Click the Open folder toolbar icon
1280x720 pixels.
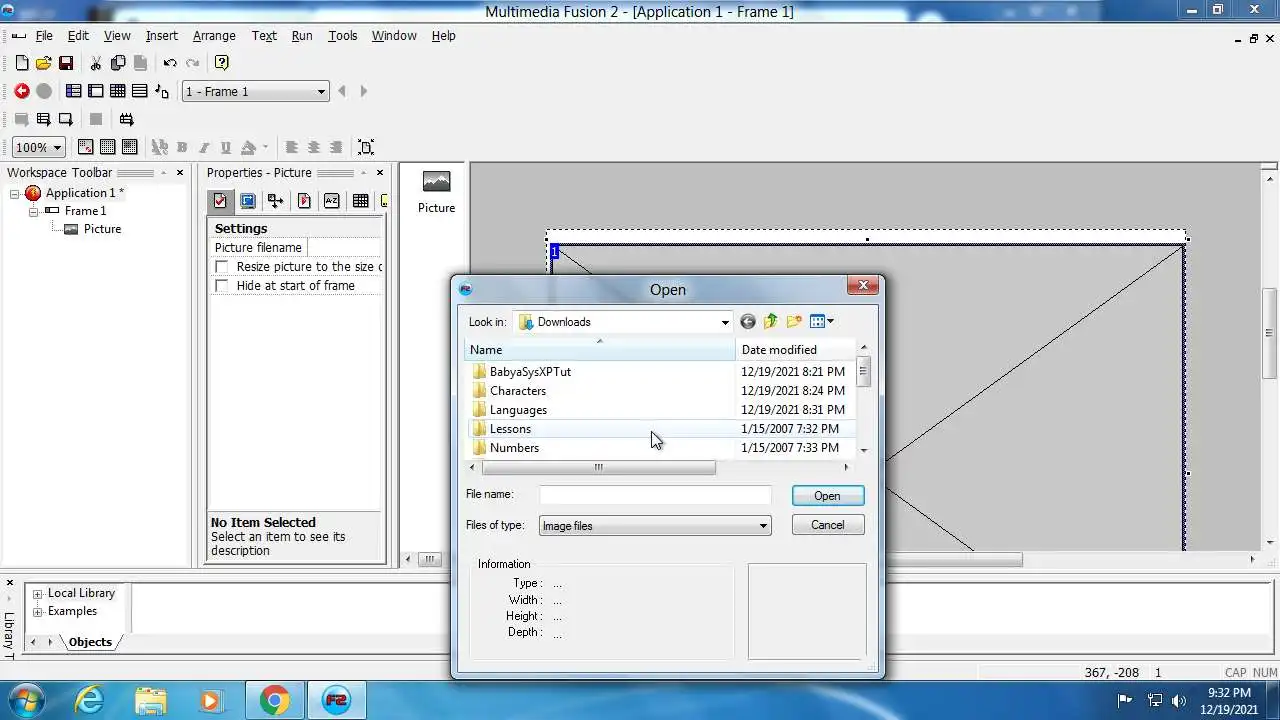click(x=43, y=63)
